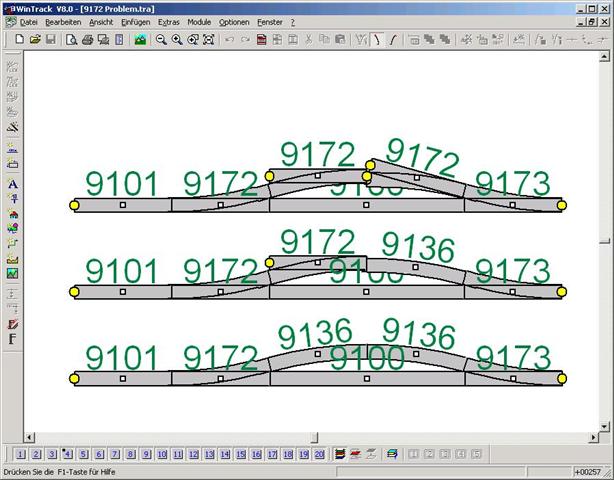Toggle layer 5 button
The image size is (614, 480).
pos(83,454)
